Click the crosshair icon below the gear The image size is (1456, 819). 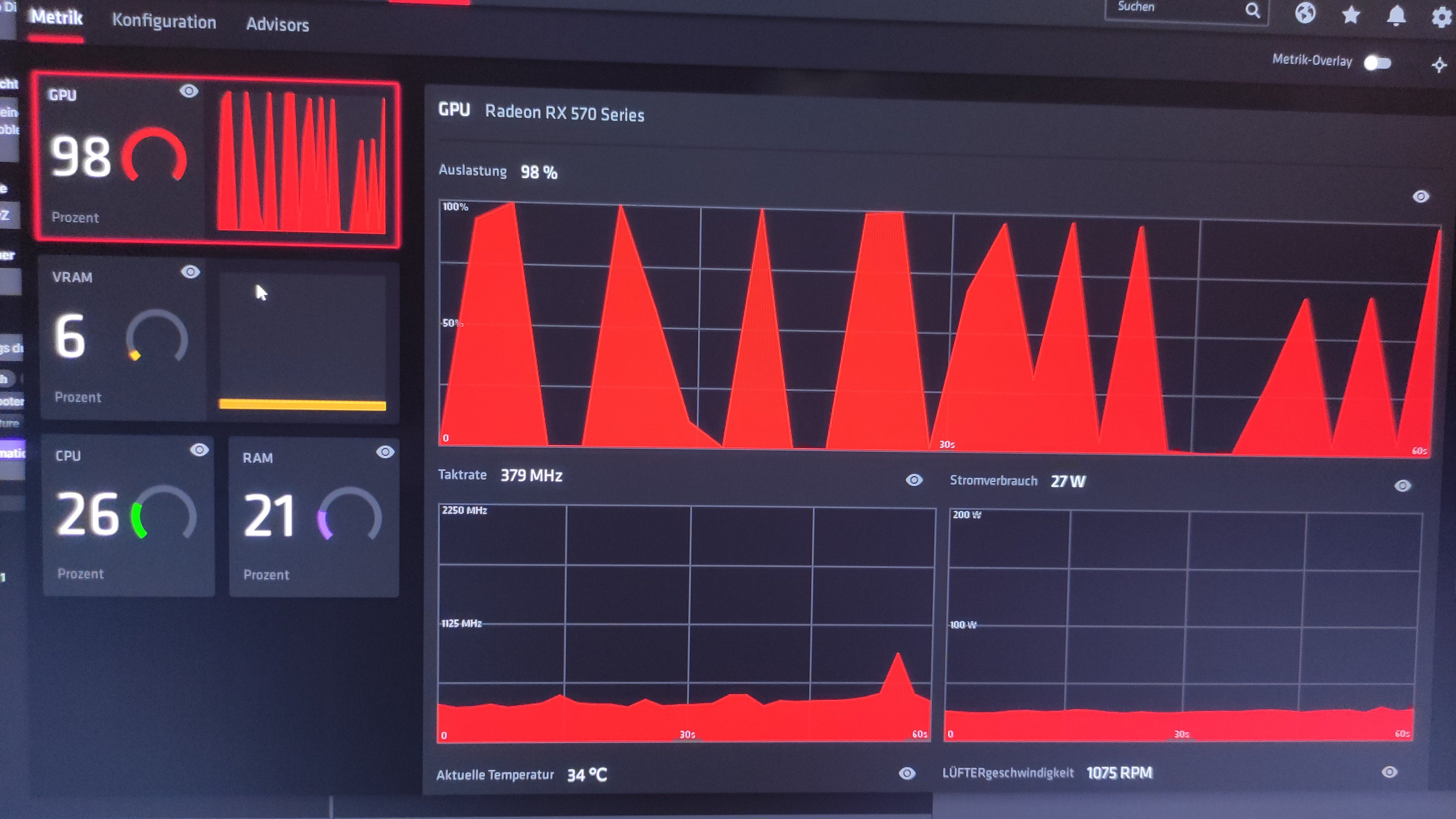click(x=1439, y=65)
